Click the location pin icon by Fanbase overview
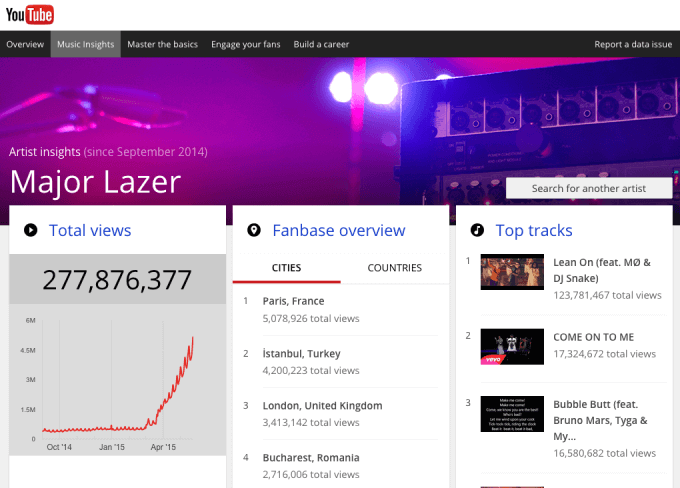 click(x=254, y=231)
